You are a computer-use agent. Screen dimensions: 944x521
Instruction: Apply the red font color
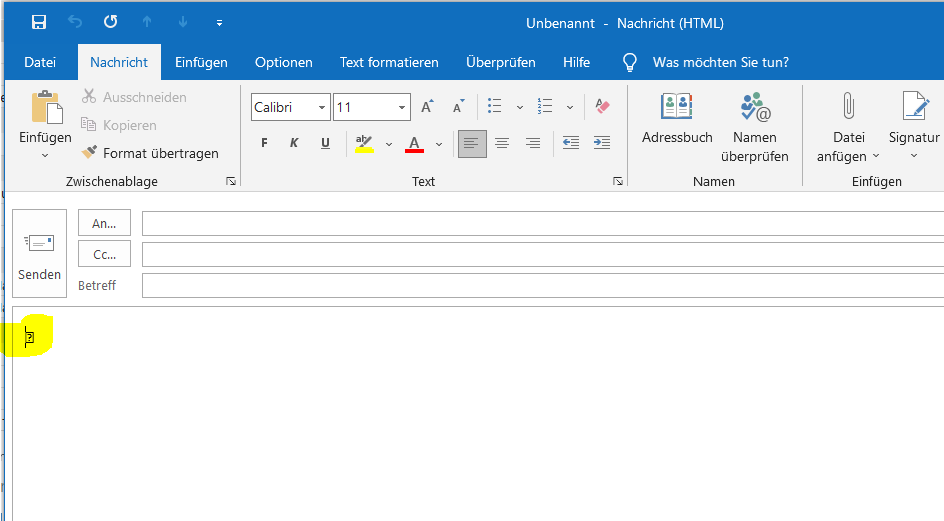414,143
